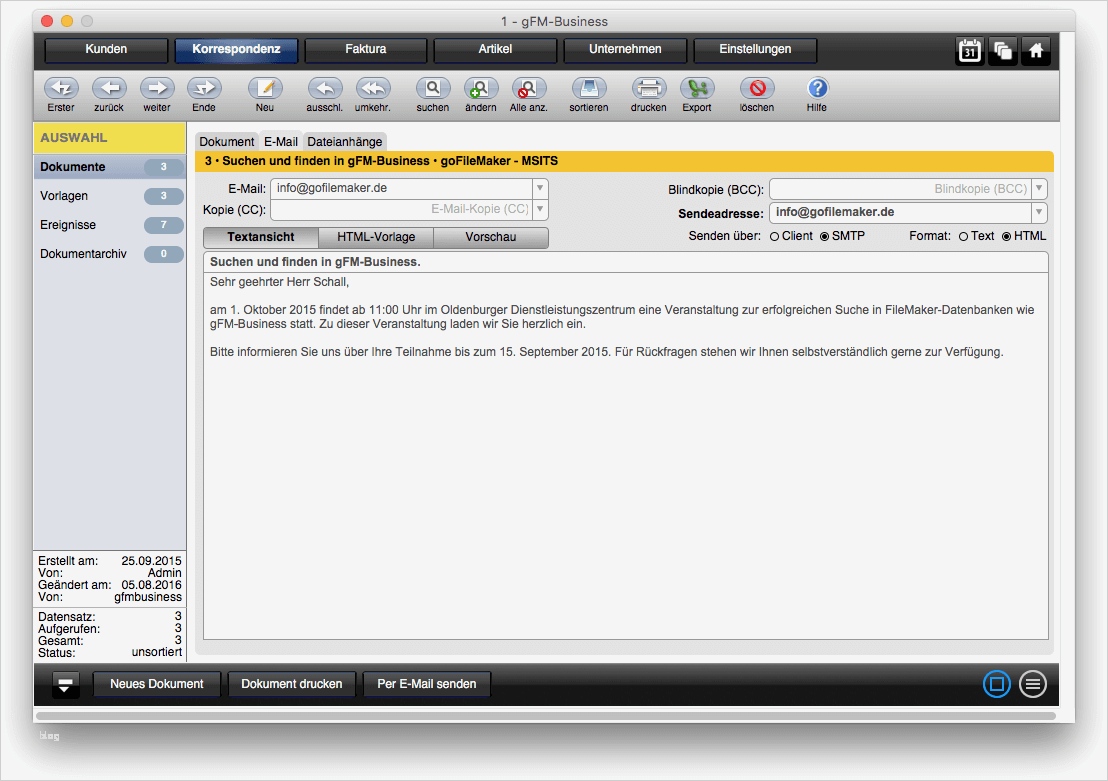Screen dimensions: 1108x781
Task: Open the Kopie (CC) dropdown arrow
Action: click(538, 209)
